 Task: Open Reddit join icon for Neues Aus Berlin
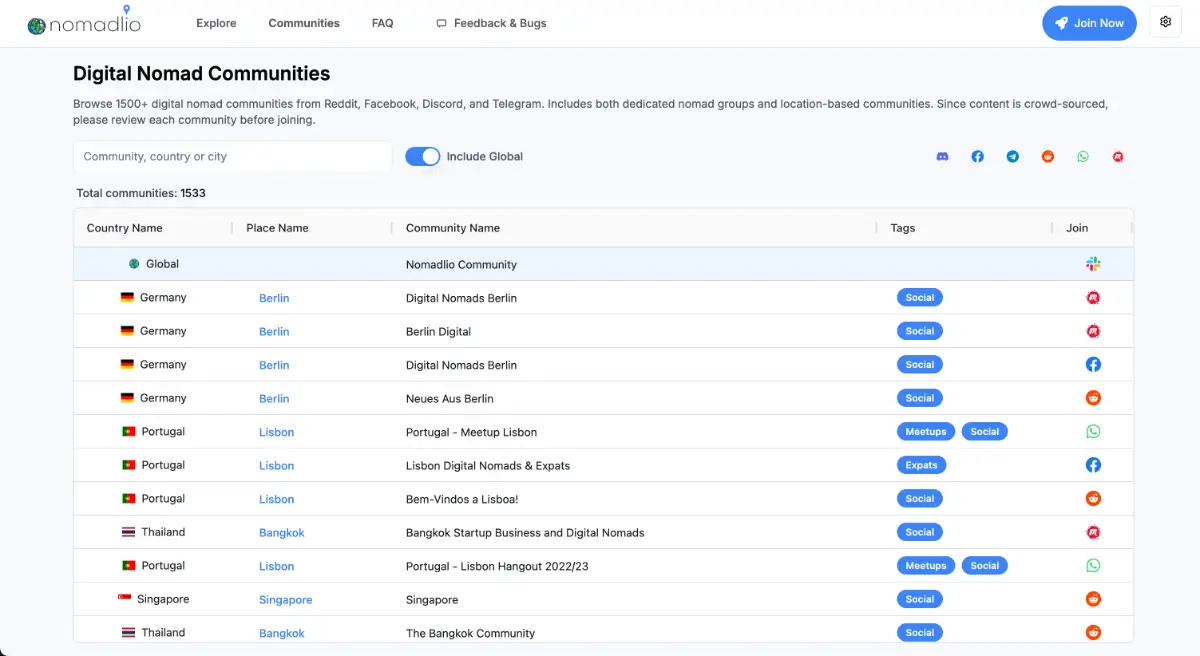pyautogui.click(x=1093, y=398)
